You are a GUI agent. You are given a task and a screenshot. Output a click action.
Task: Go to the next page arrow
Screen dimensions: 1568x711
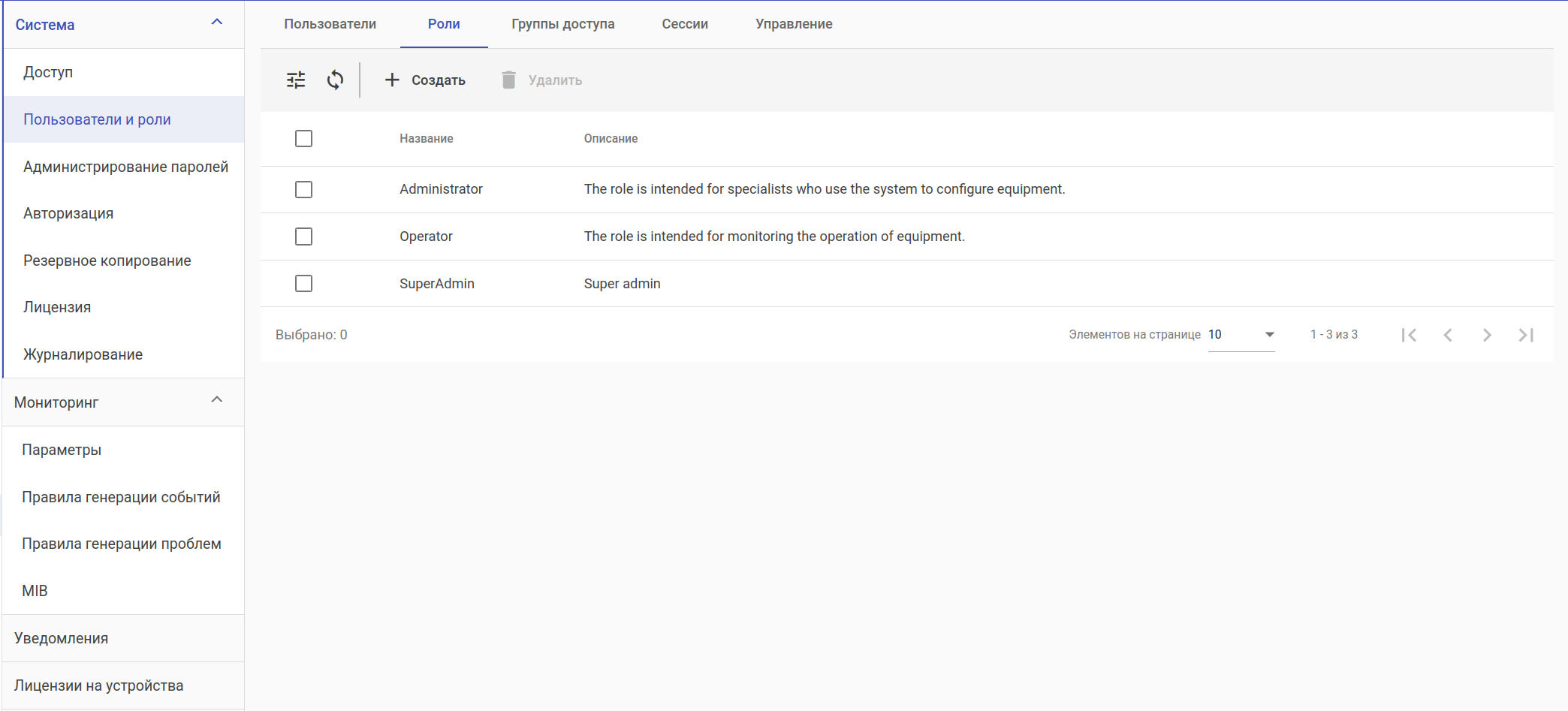coord(1487,335)
